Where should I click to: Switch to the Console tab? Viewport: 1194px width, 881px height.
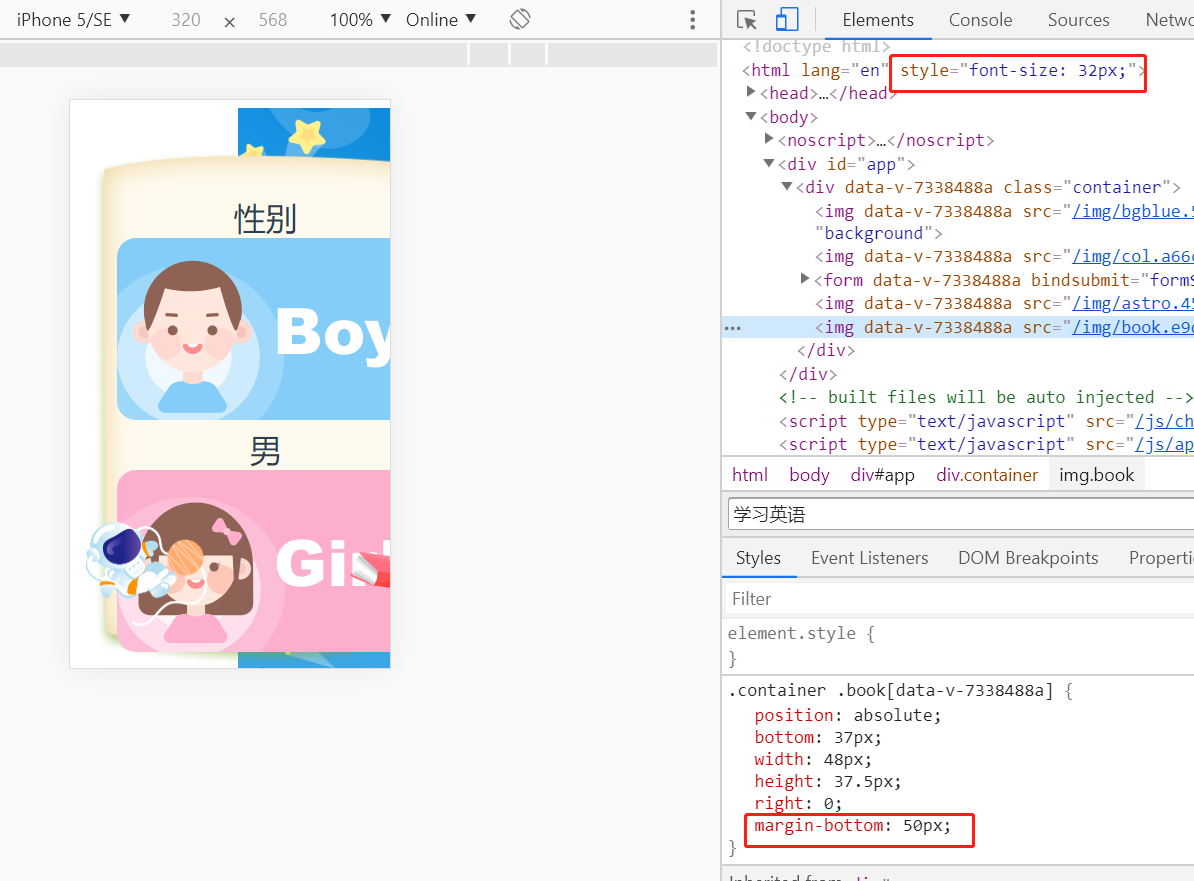tap(980, 20)
